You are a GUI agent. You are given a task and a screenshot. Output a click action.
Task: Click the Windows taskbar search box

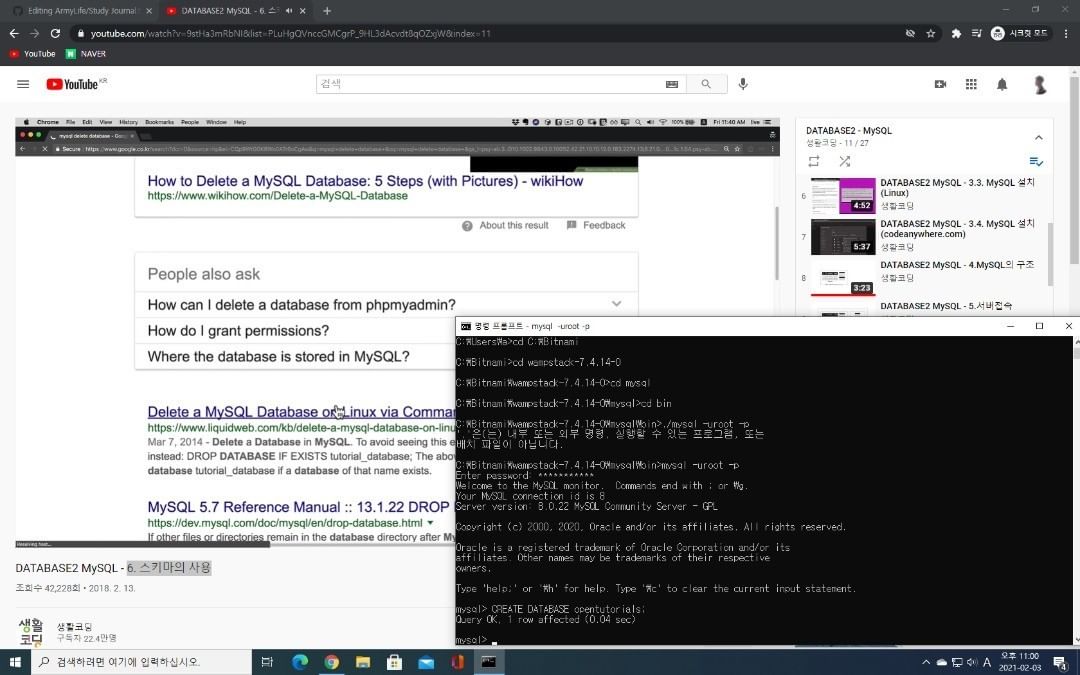pyautogui.click(x=141, y=662)
